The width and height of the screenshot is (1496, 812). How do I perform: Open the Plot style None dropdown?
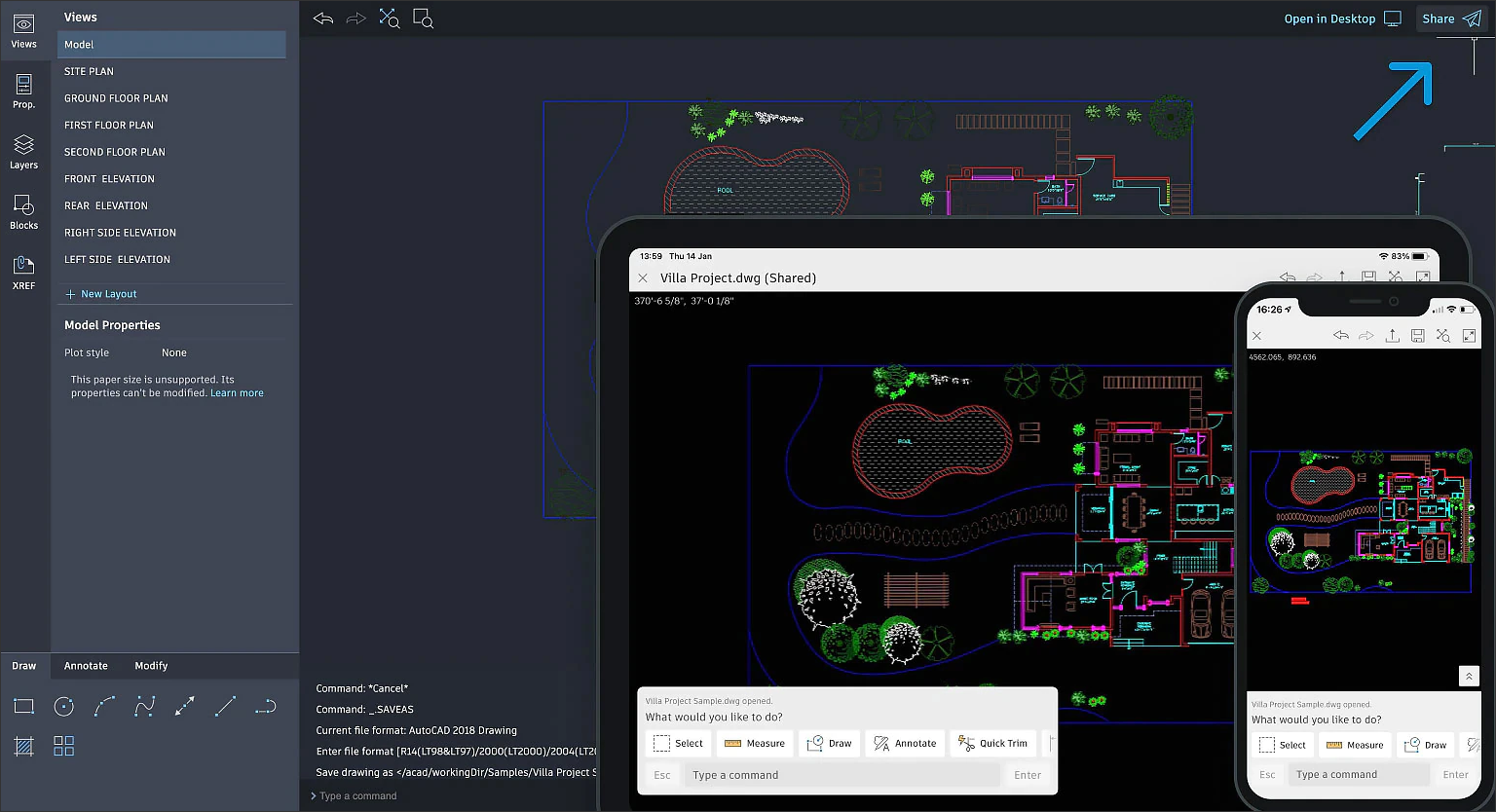click(174, 352)
